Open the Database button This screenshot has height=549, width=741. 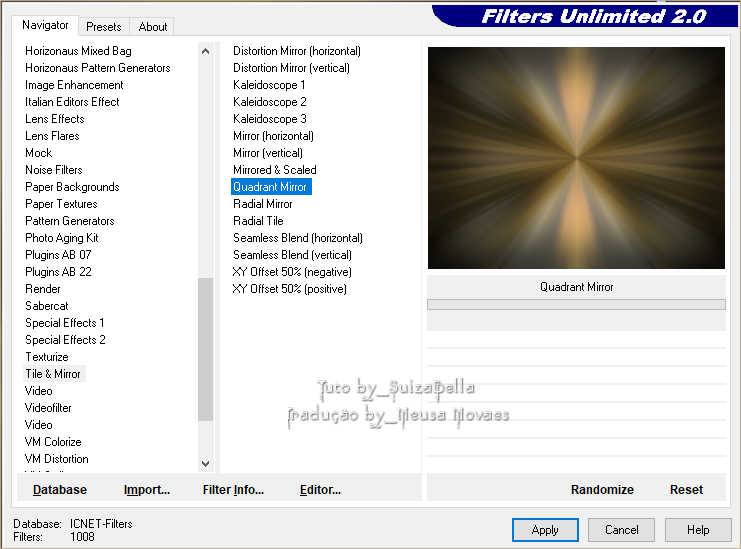coord(60,490)
